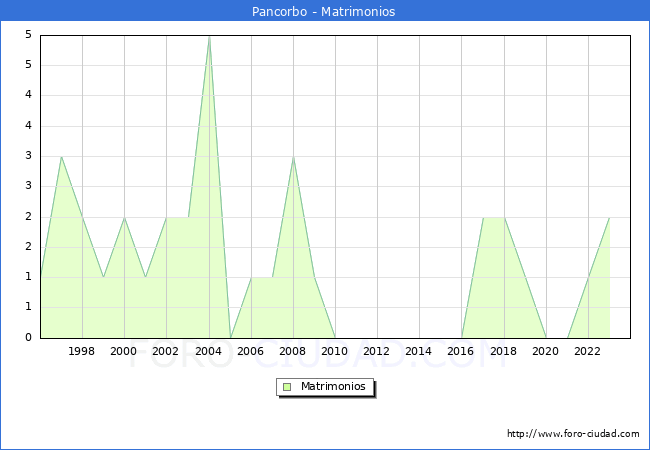Select the 2012 x-axis label
Screen dimensions: 650x450
[x=376, y=351]
